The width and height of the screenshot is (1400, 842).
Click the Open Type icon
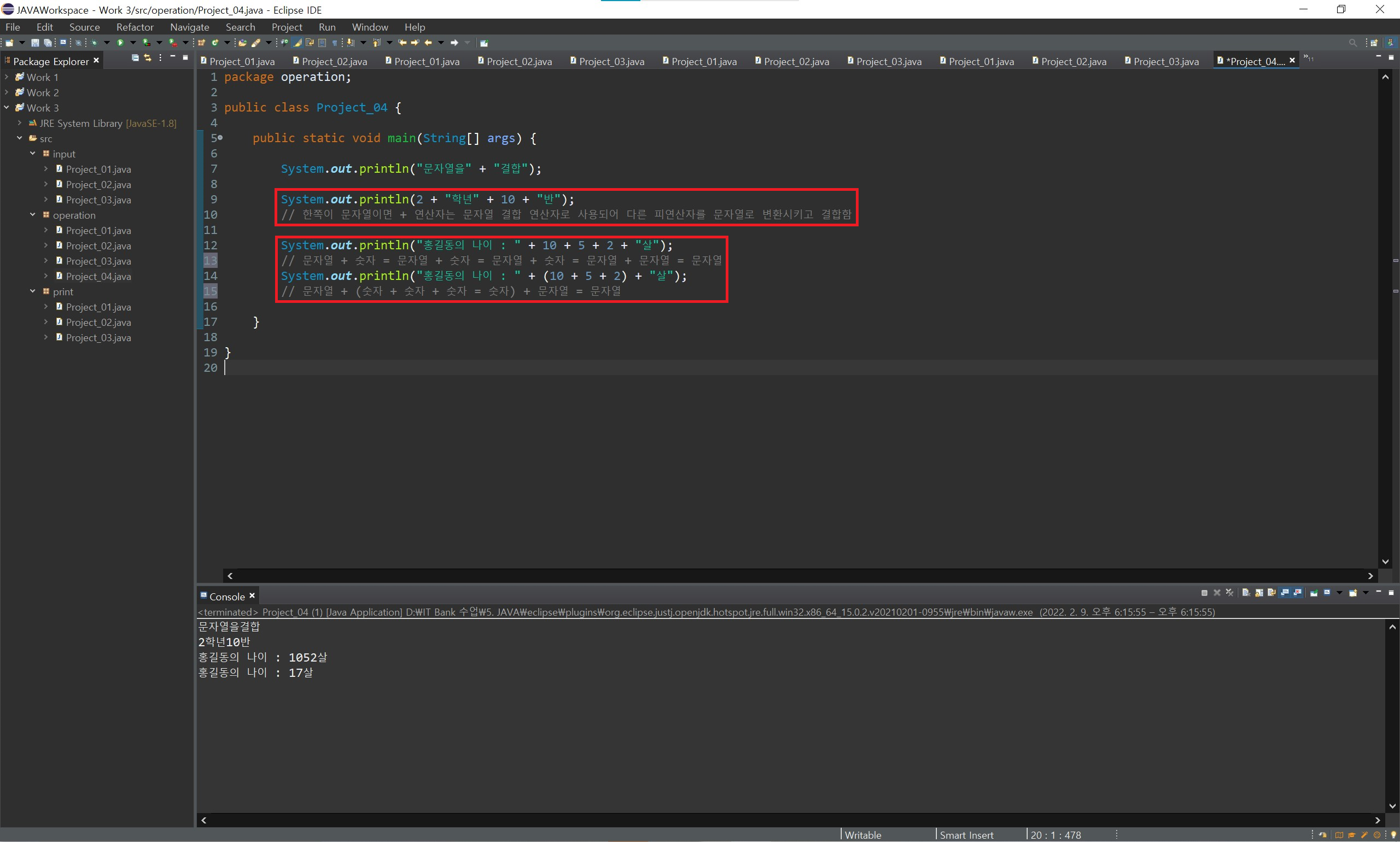[242, 43]
